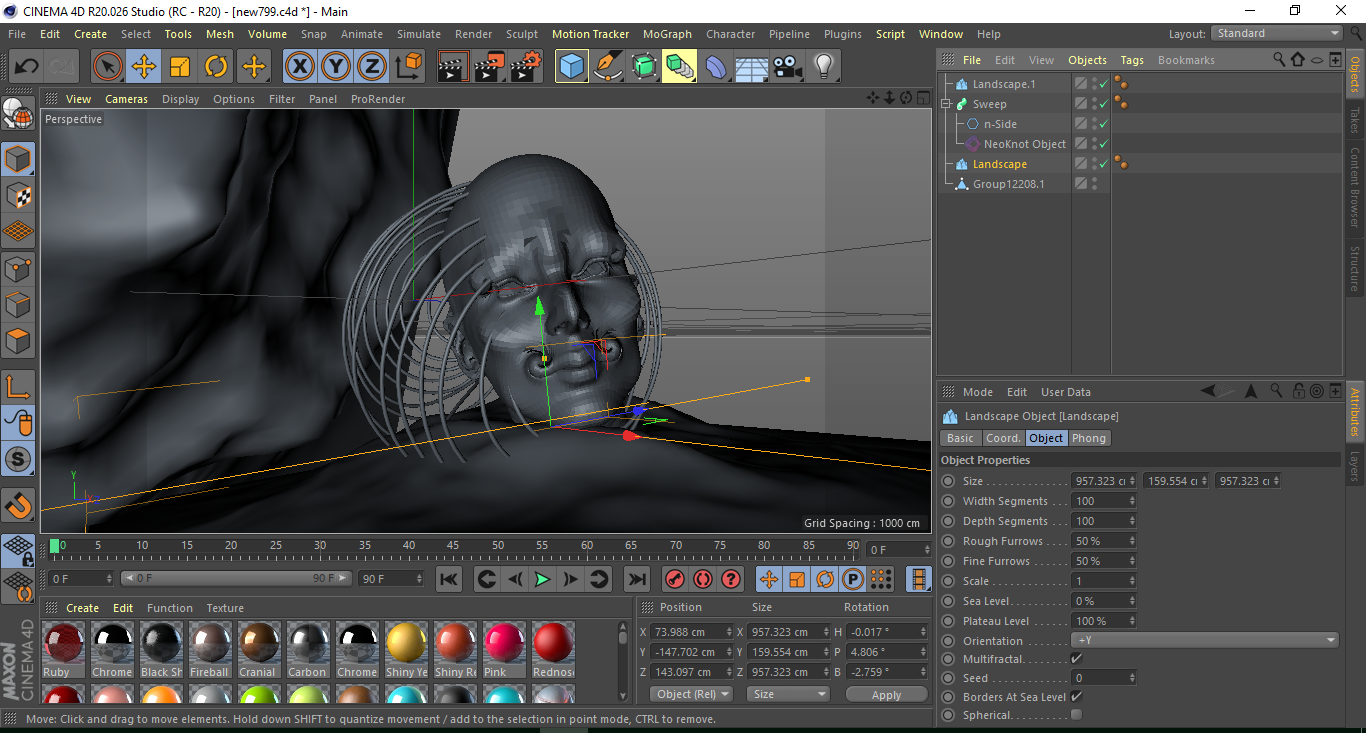
Task: Toggle Snap magnet icon
Action: coord(18,506)
